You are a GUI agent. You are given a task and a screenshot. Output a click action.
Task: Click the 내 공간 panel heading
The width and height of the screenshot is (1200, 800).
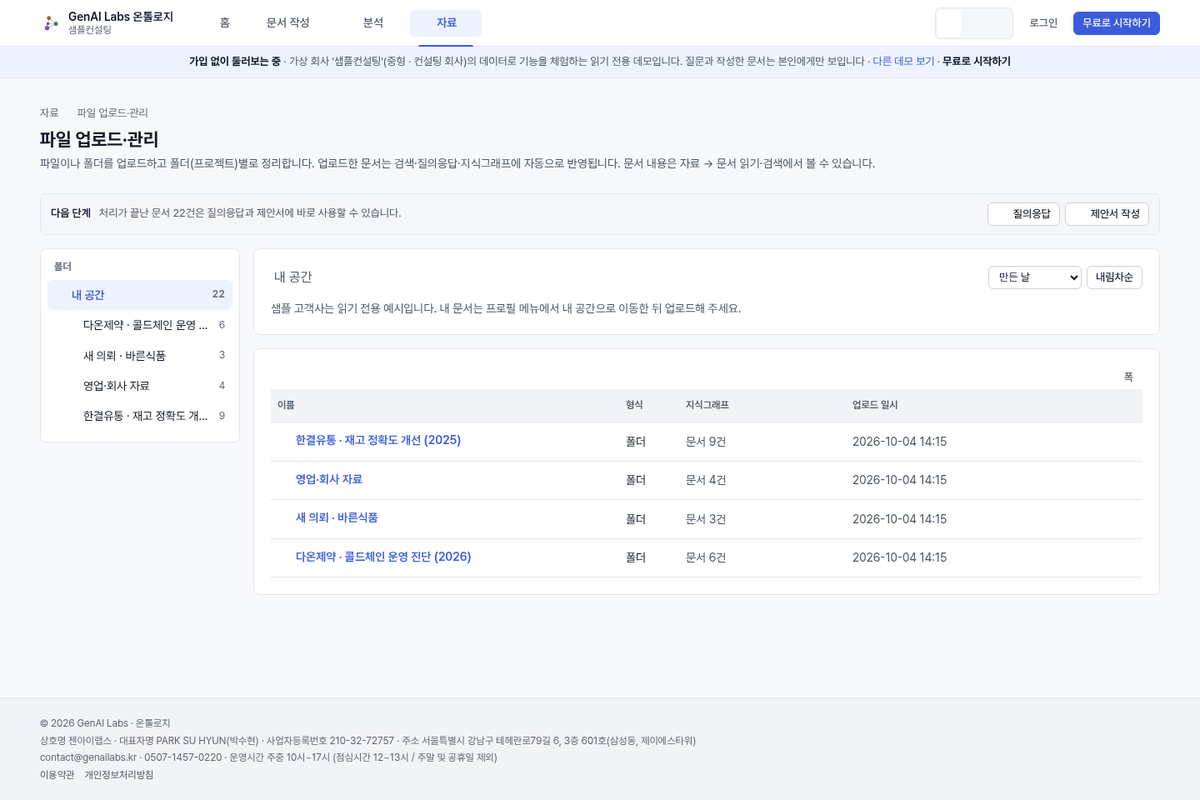click(293, 277)
